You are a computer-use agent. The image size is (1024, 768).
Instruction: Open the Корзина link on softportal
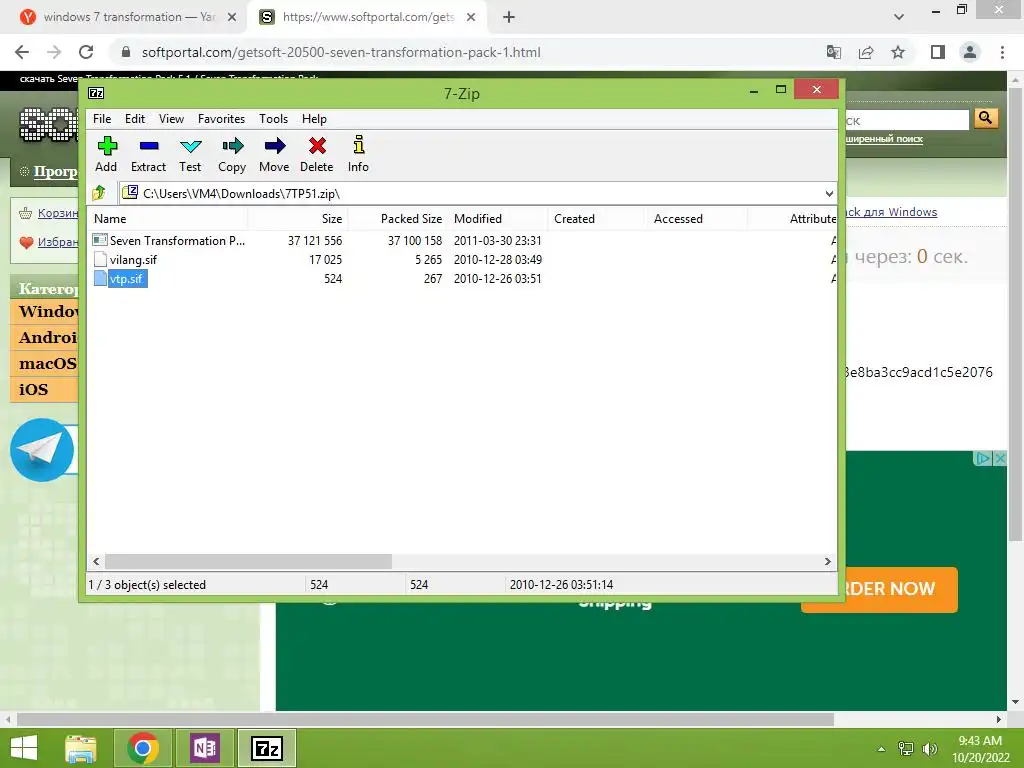(57, 213)
